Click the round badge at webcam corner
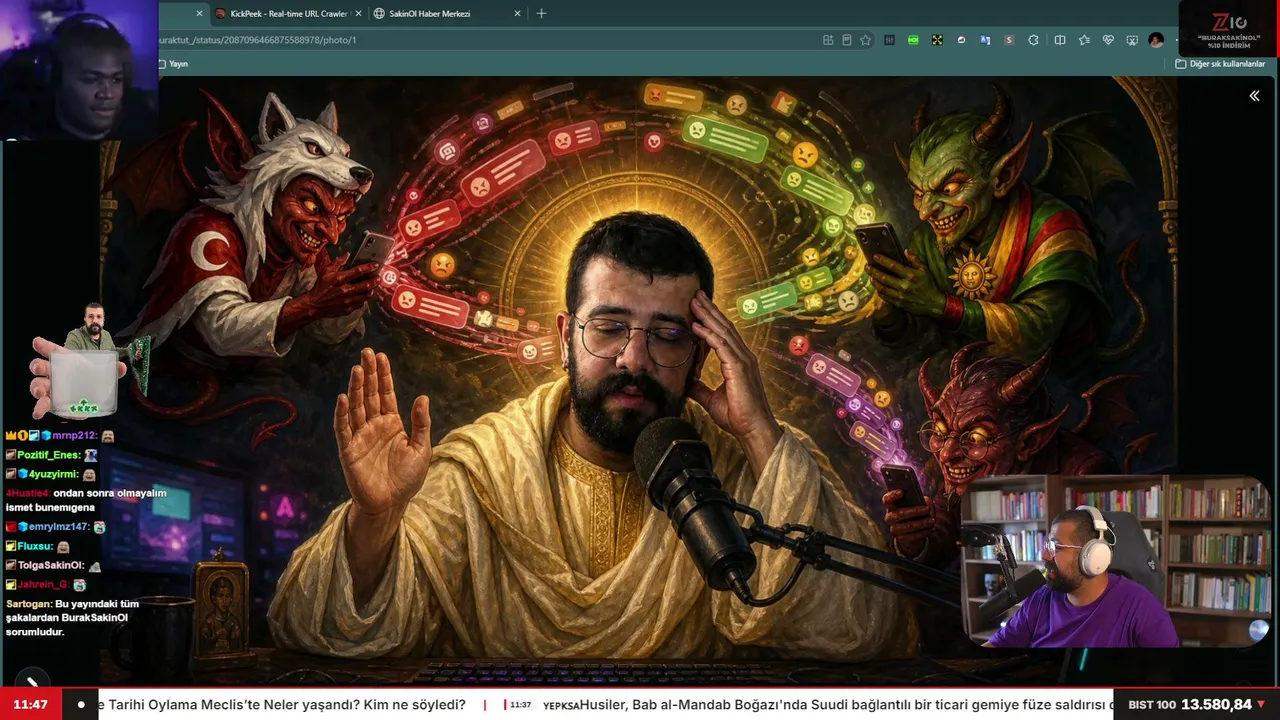The height and width of the screenshot is (720, 1280). tap(1258, 630)
